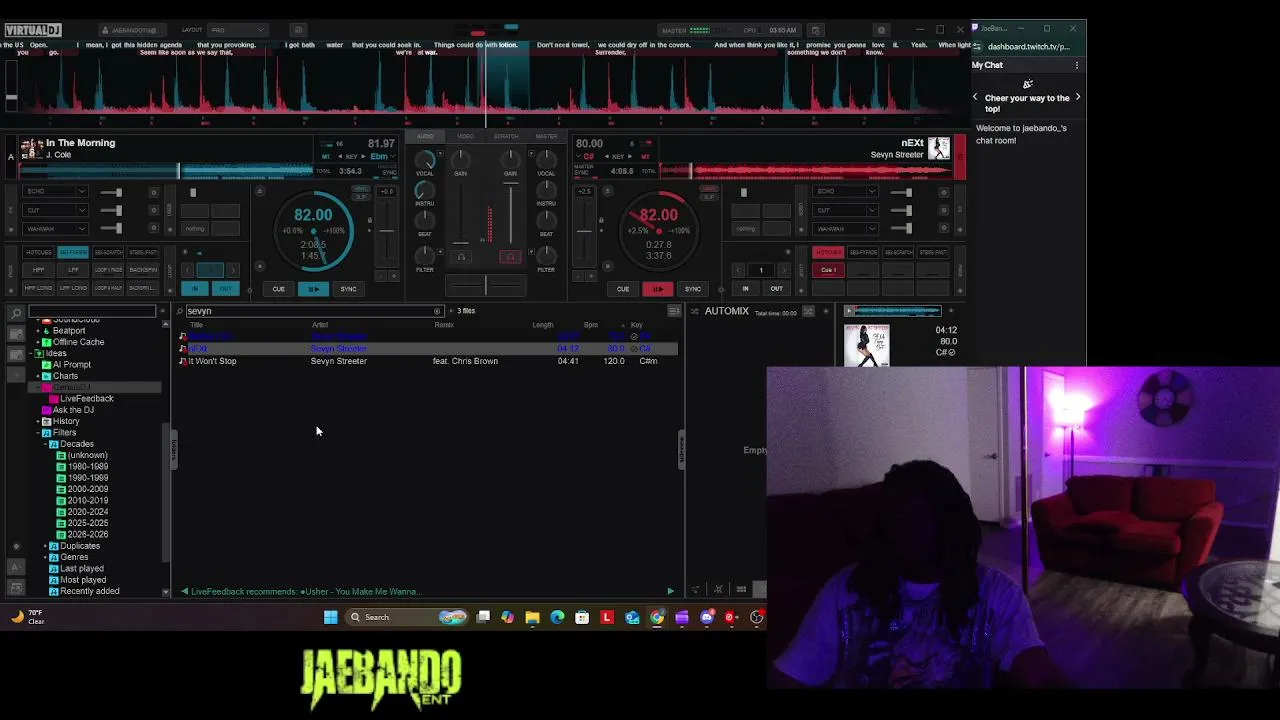The height and width of the screenshot is (720, 1280).
Task: Open the Beatport folder in the tree
Action: click(69, 331)
